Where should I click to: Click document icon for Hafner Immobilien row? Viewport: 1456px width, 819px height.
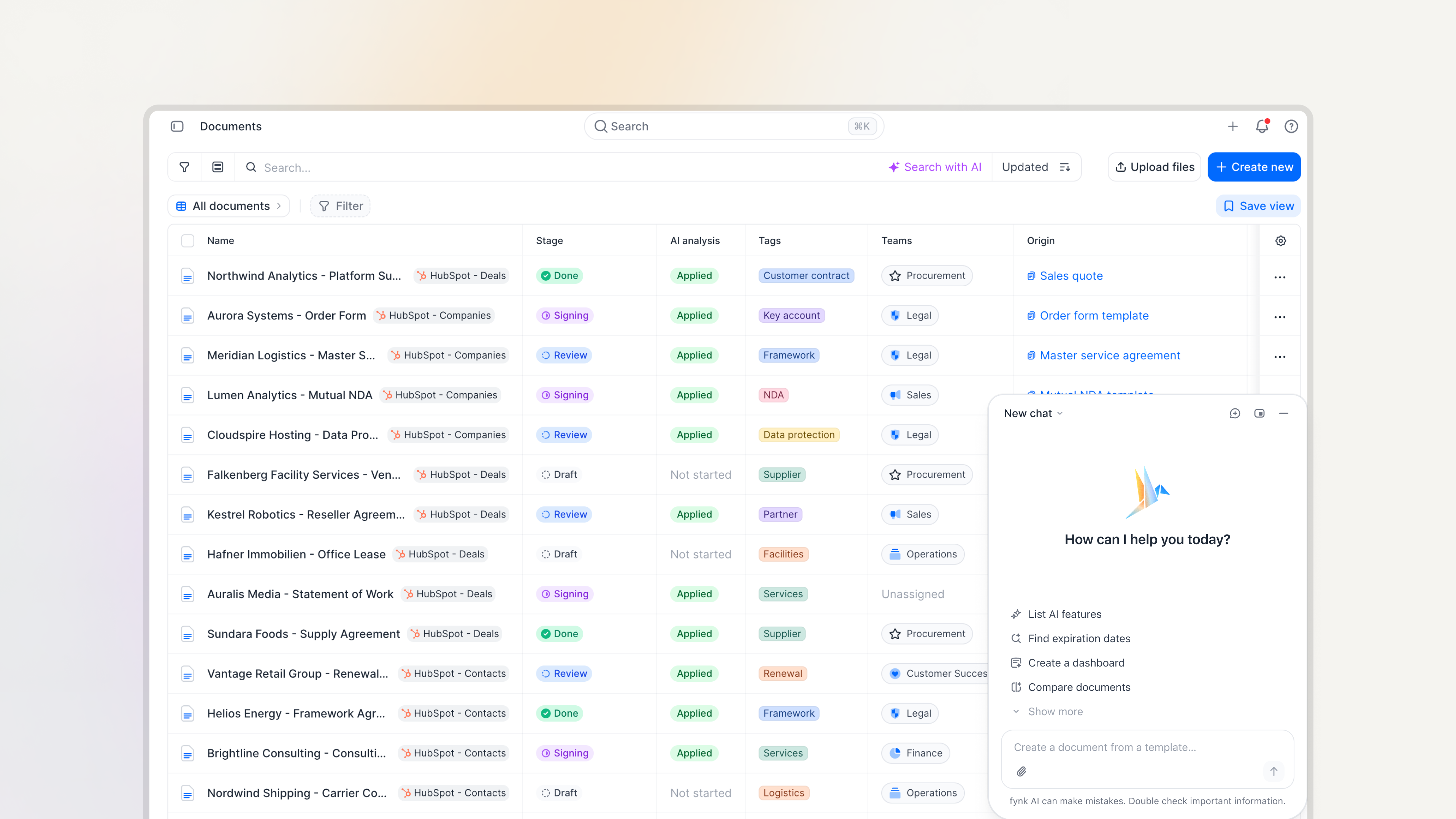188,554
